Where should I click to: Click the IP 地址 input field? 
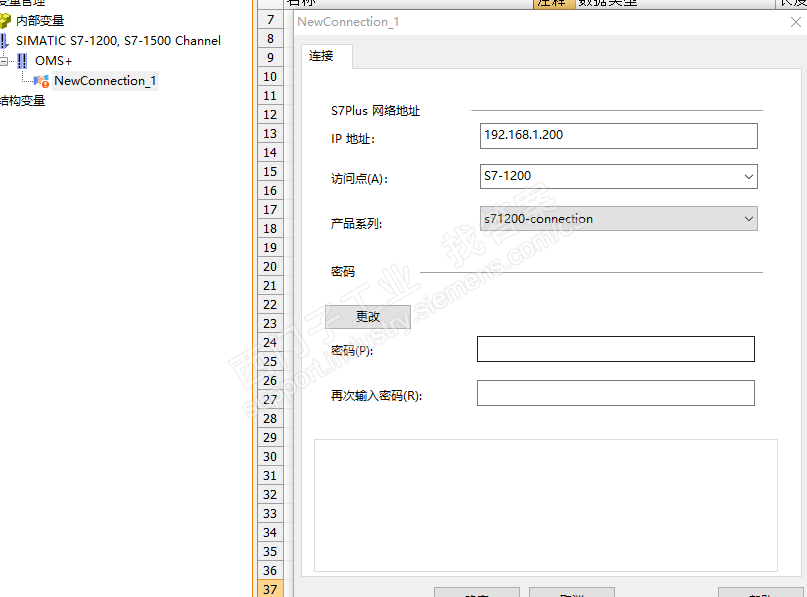point(619,136)
